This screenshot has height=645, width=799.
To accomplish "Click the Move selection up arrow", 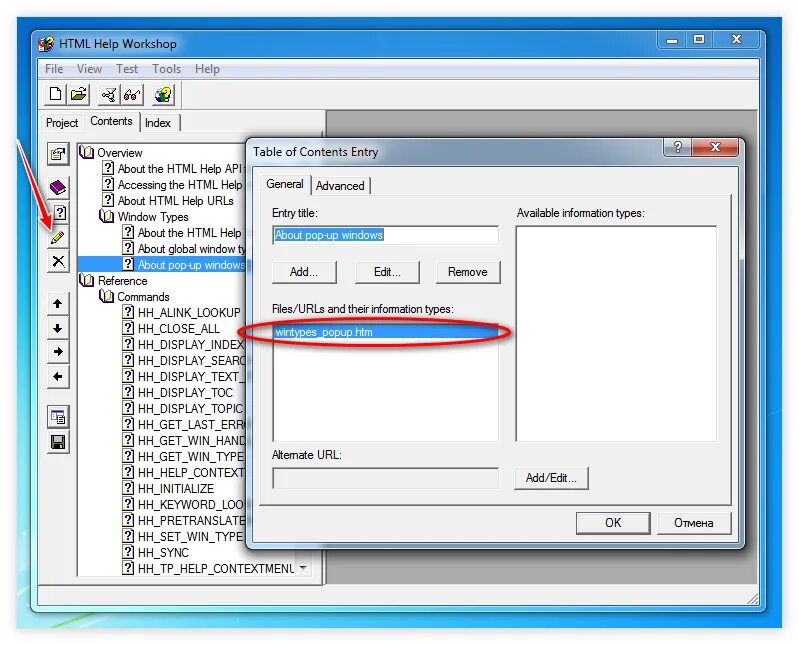I will [x=58, y=304].
